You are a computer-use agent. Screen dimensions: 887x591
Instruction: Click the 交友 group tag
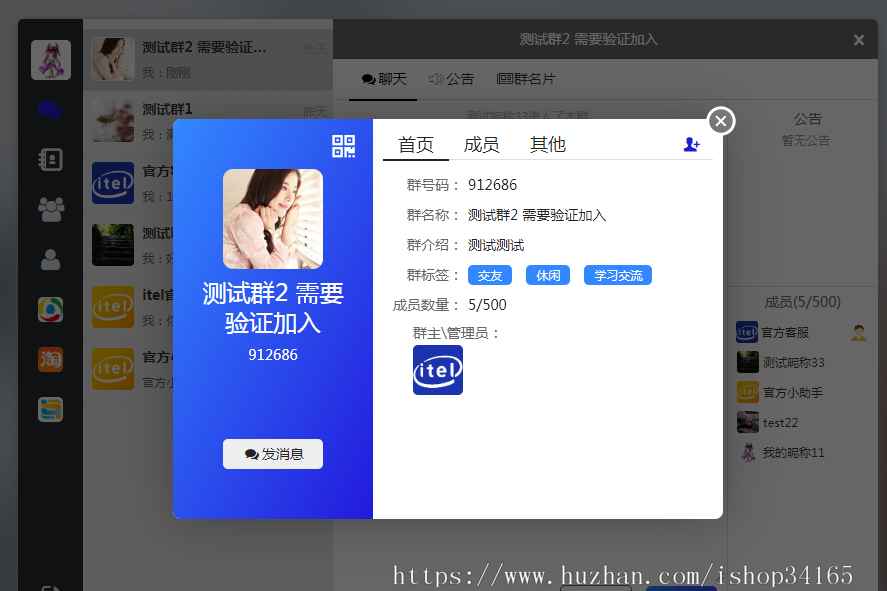click(x=489, y=275)
